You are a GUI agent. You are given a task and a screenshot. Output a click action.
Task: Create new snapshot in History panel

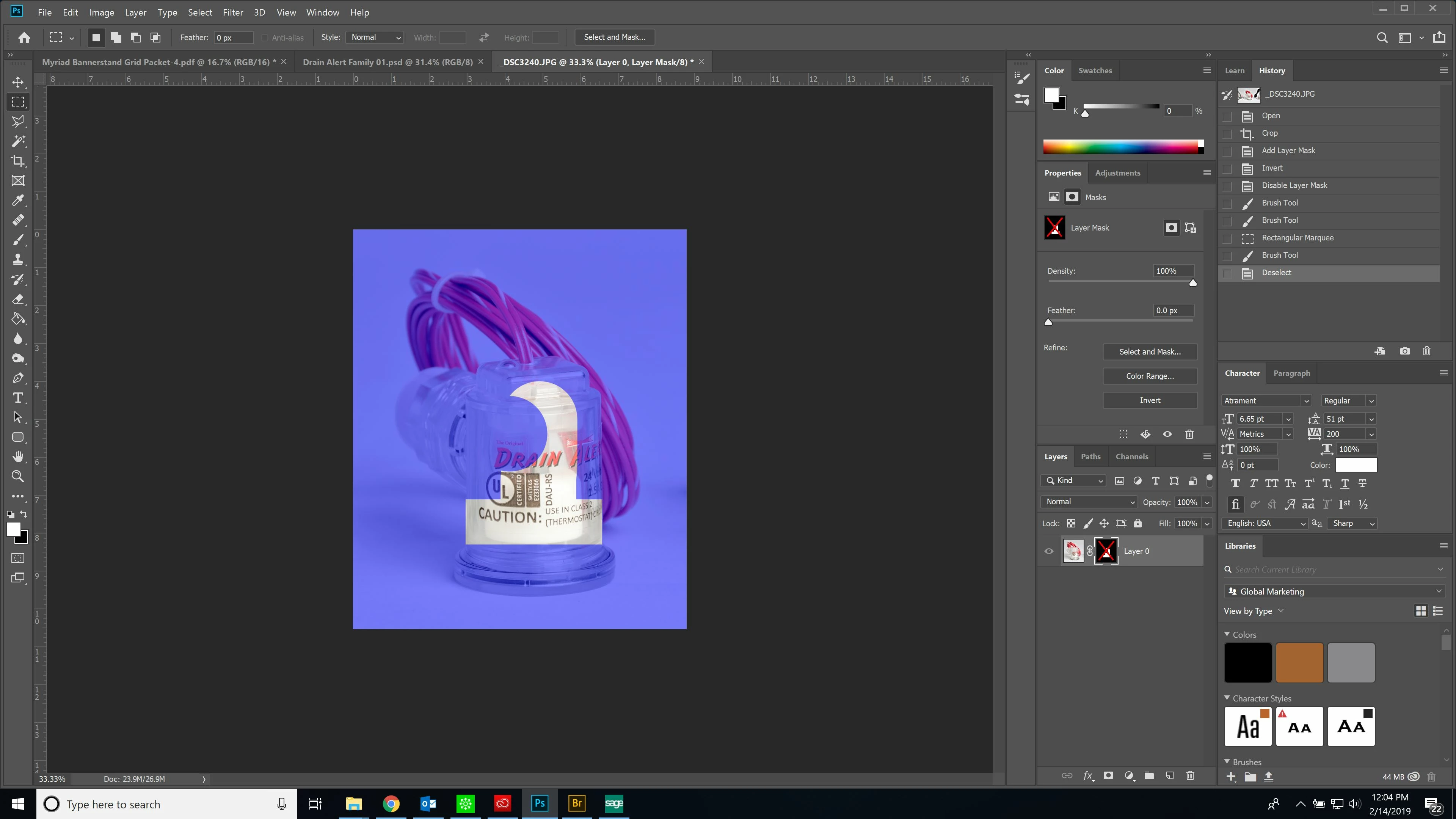pyautogui.click(x=1404, y=351)
